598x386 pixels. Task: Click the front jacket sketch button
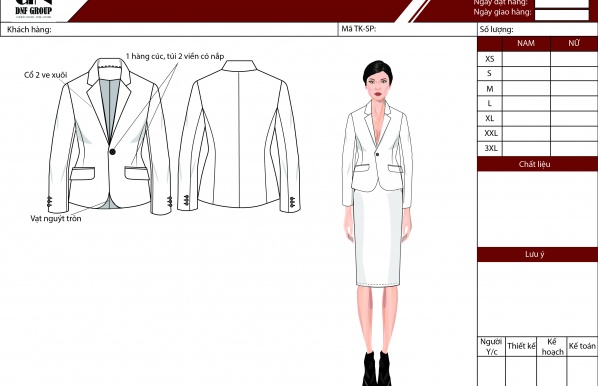(113, 152)
